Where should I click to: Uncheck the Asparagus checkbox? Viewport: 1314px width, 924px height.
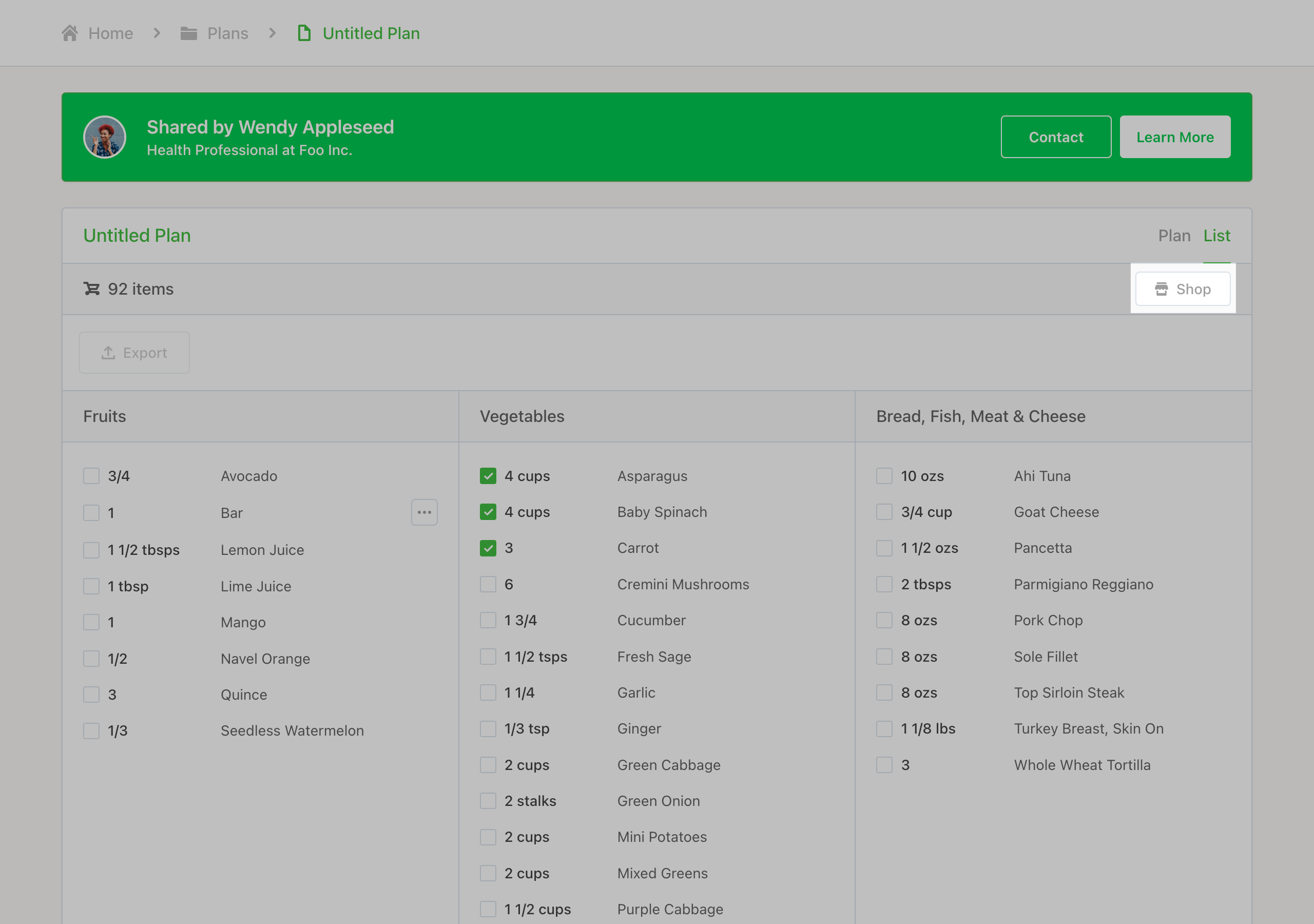pos(488,476)
